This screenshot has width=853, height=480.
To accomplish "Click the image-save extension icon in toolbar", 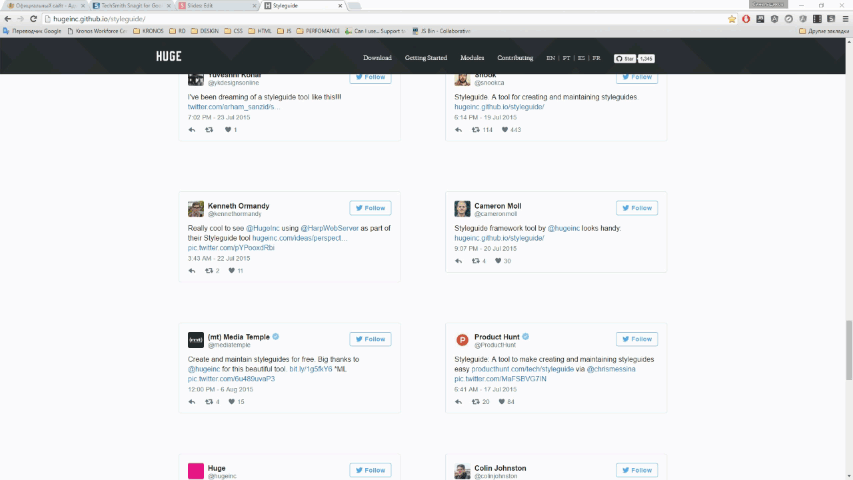I will coord(760,19).
